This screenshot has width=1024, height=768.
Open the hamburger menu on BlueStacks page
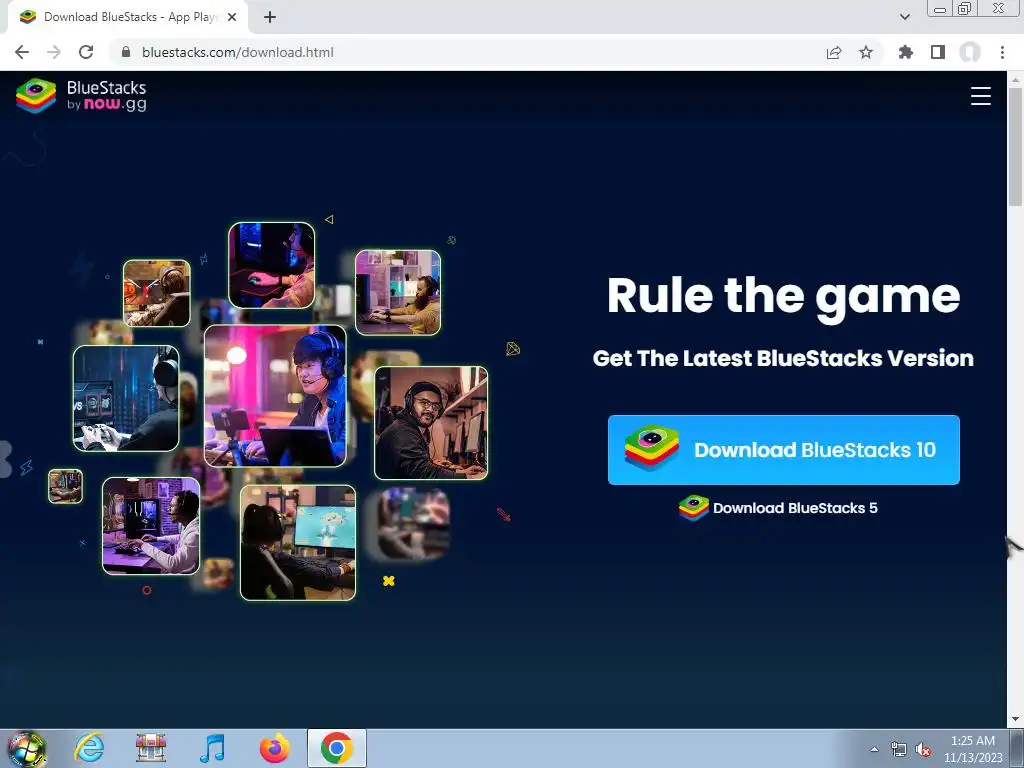(980, 96)
